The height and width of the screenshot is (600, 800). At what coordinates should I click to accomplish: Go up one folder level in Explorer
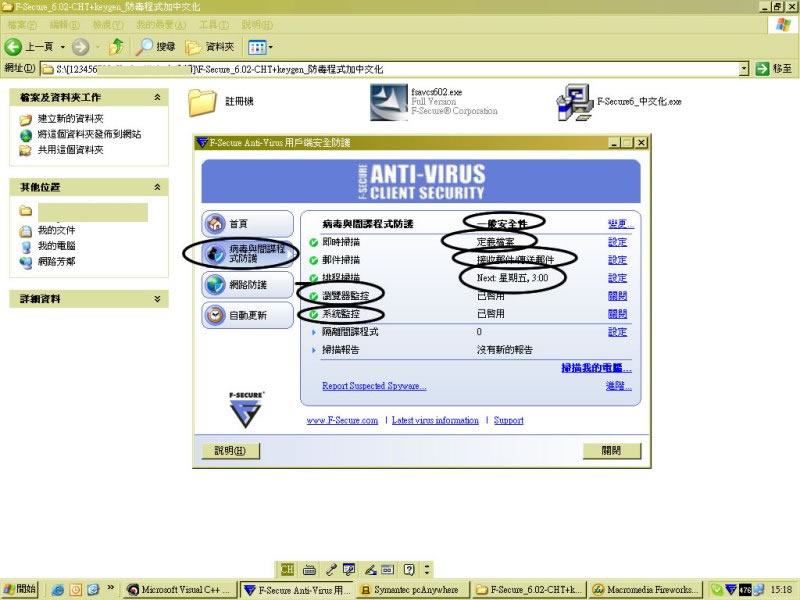point(116,47)
